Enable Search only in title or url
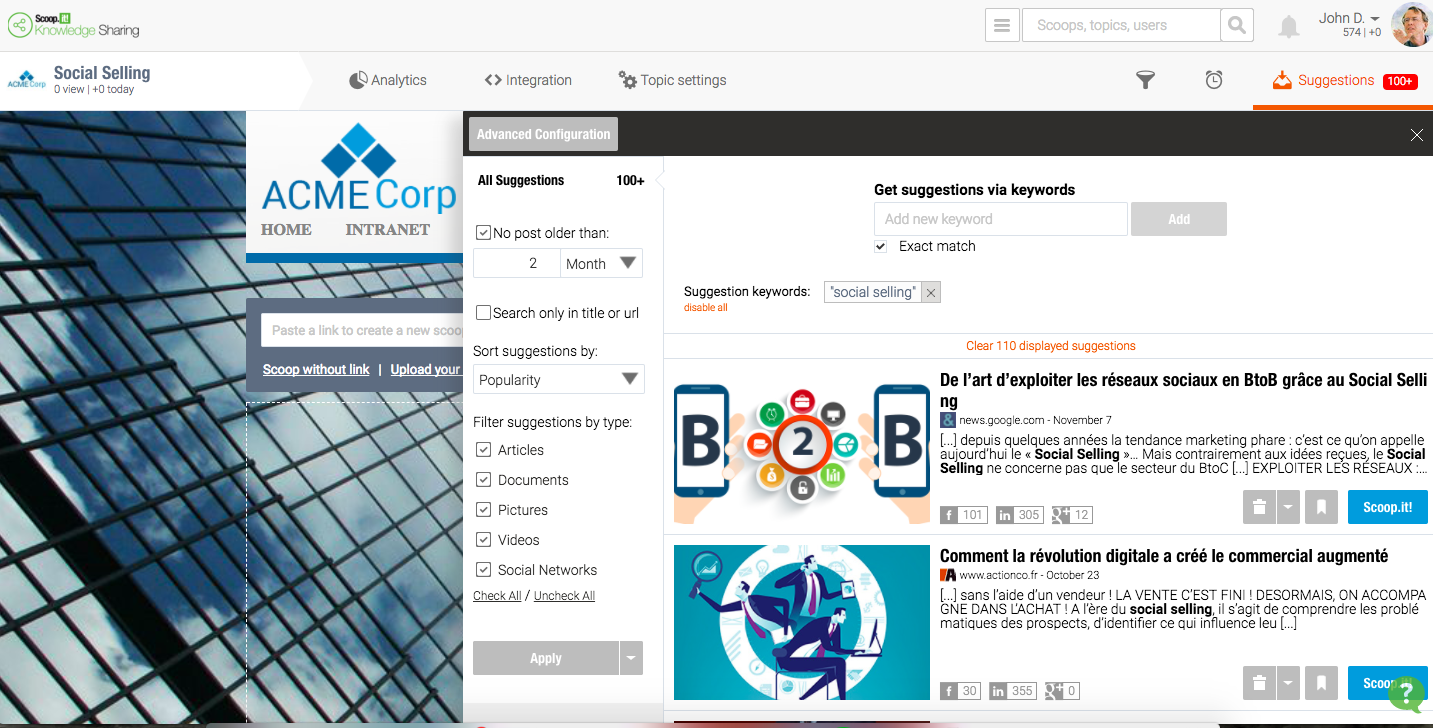Viewport: 1433px width, 728px height. click(484, 313)
